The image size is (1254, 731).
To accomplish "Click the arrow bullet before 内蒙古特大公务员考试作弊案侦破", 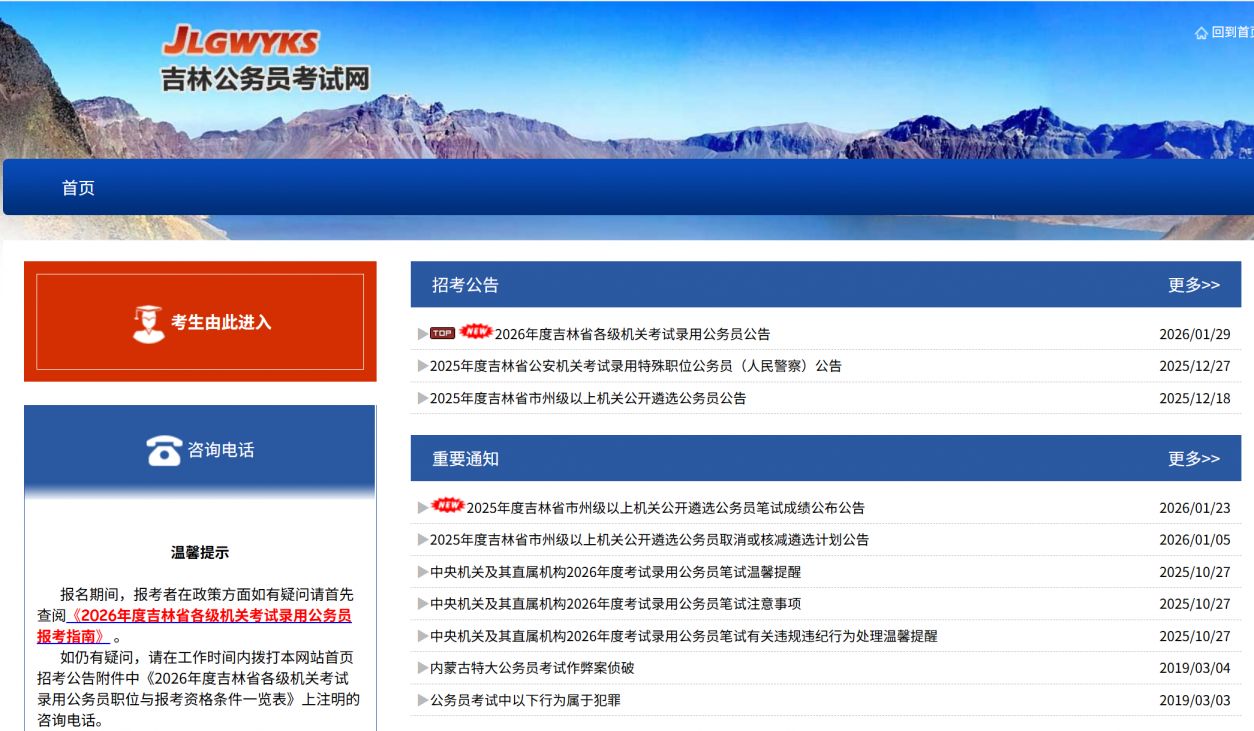I will pyautogui.click(x=423, y=668).
